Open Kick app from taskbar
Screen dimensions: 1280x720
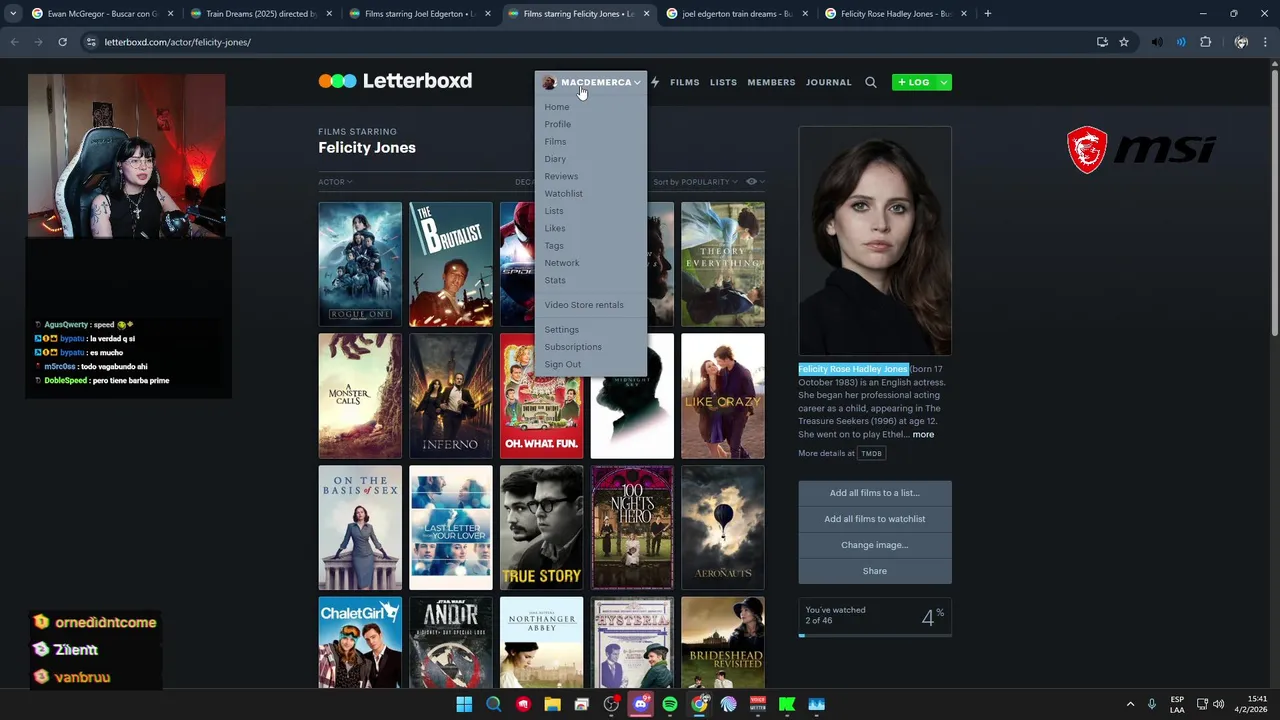(787, 704)
